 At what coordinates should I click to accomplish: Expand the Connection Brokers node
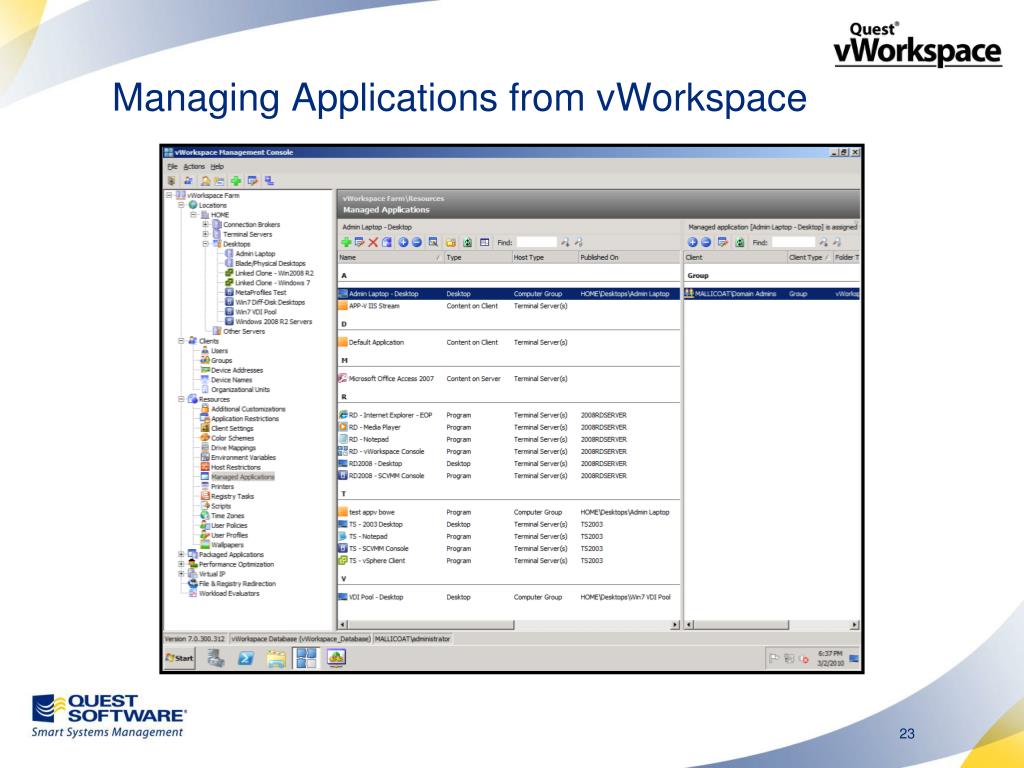pos(206,225)
